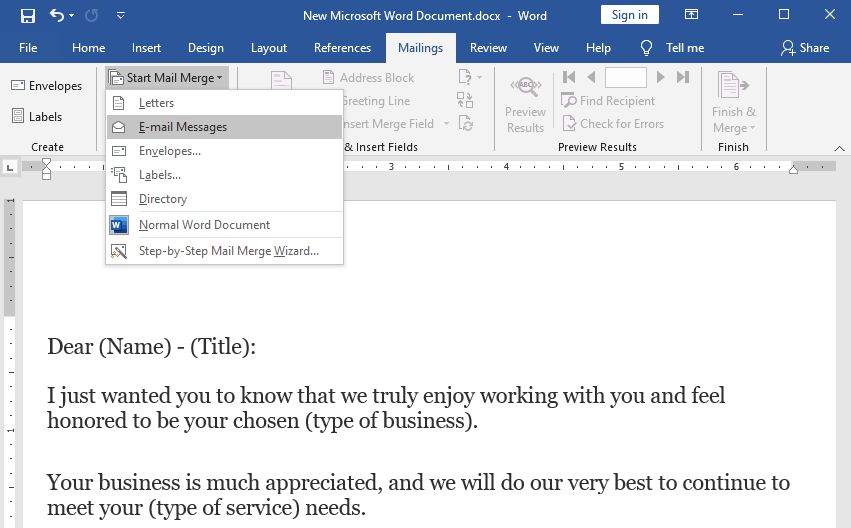Click the Previous Record arrow icon
This screenshot has width=851, height=528.
[592, 77]
